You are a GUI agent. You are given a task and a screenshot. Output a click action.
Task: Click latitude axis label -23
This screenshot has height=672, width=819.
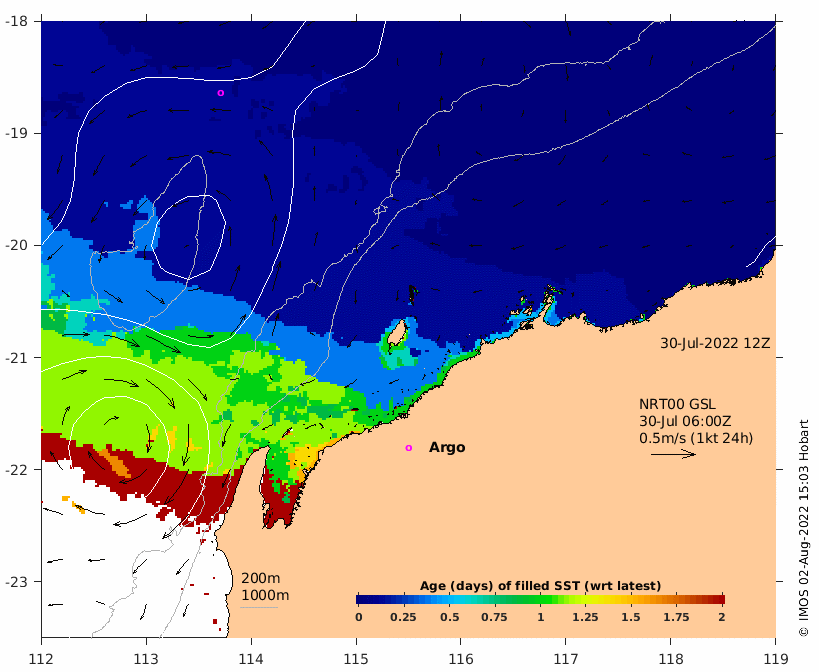tap(15, 581)
